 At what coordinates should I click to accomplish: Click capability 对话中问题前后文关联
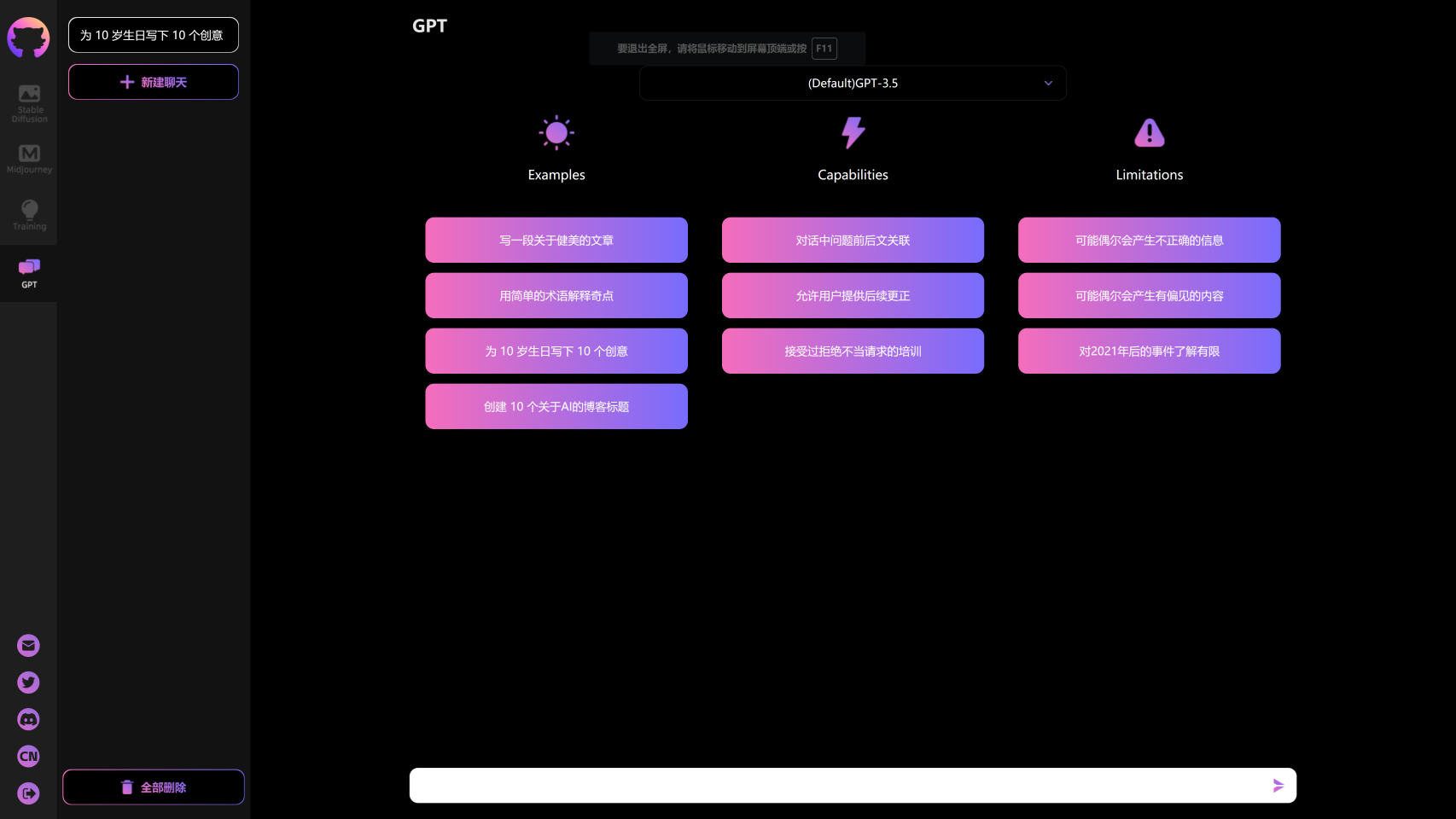click(x=853, y=240)
